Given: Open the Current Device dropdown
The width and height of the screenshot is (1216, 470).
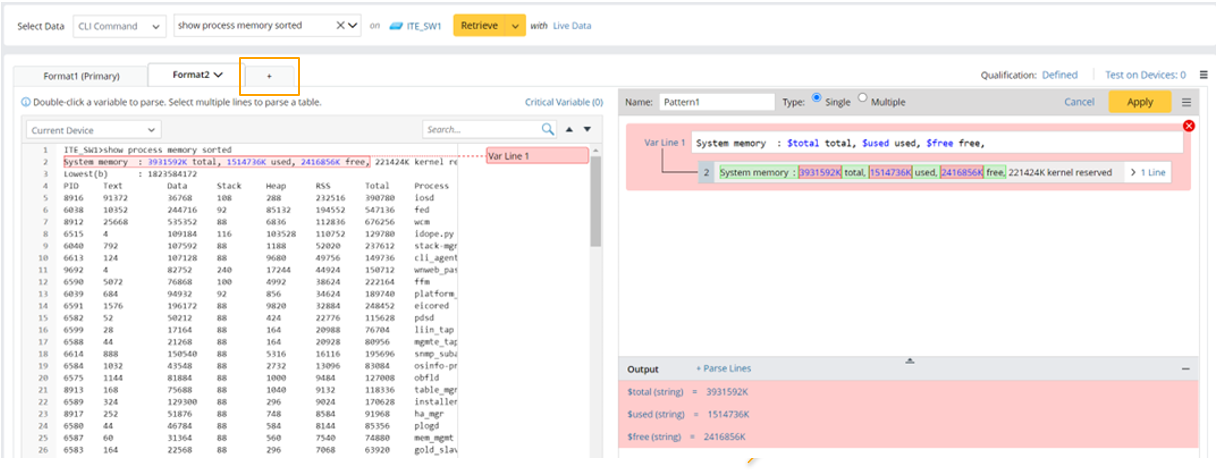Looking at the screenshot, I should [93, 130].
